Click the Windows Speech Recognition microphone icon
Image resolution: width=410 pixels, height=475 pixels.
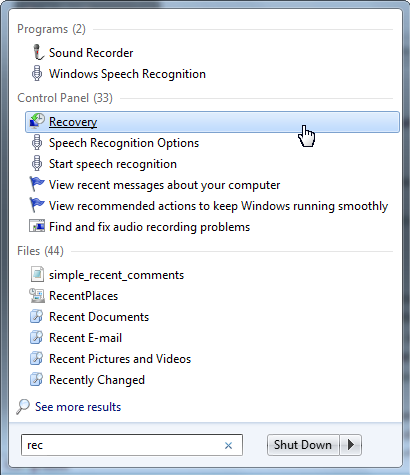pos(37,73)
